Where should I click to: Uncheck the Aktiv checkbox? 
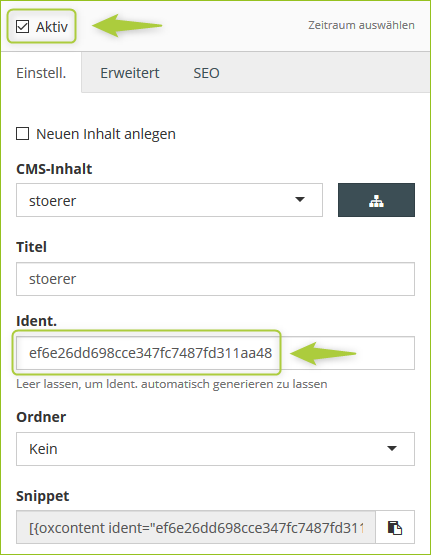[22, 27]
